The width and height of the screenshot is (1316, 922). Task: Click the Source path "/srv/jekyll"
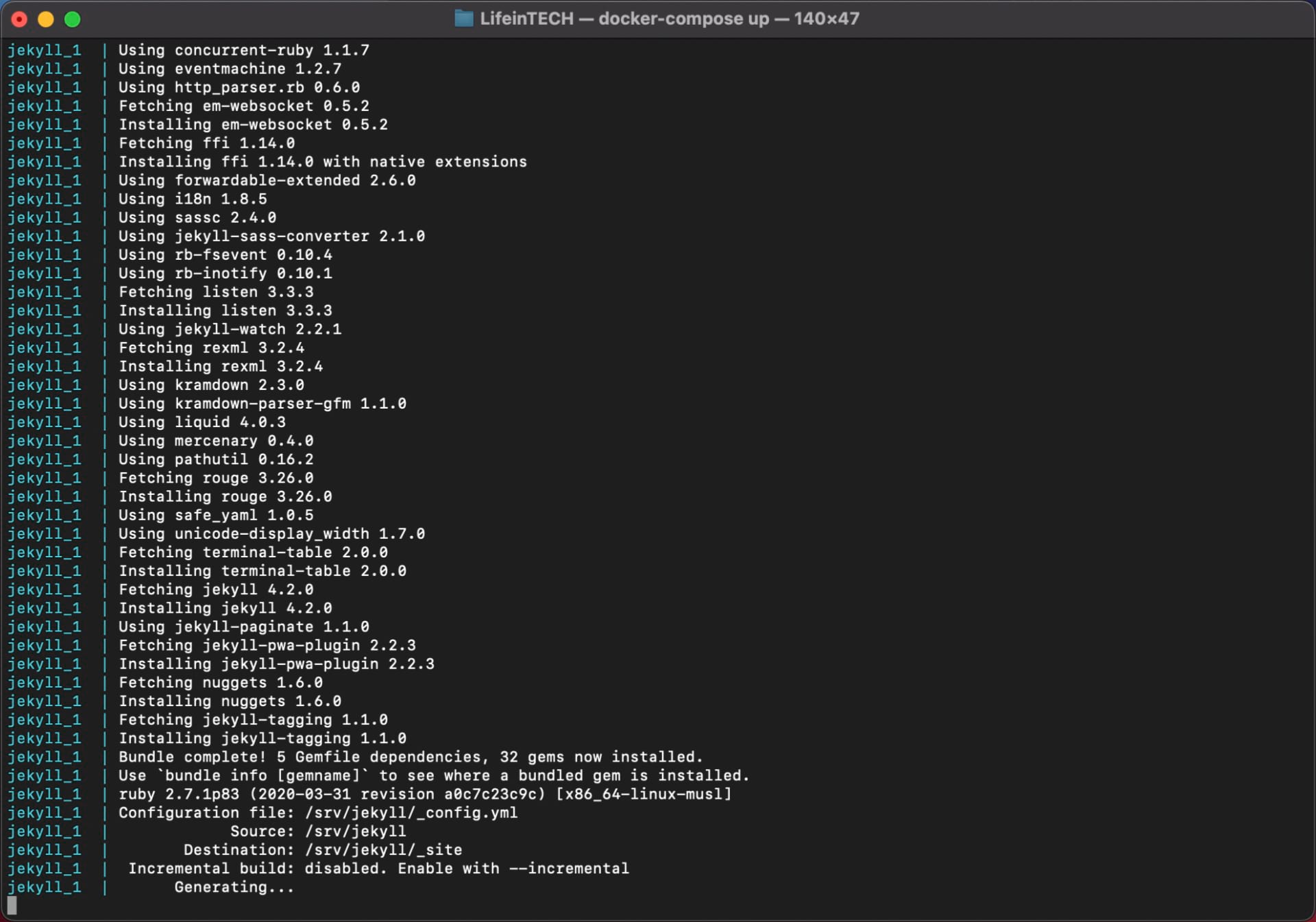(x=354, y=832)
